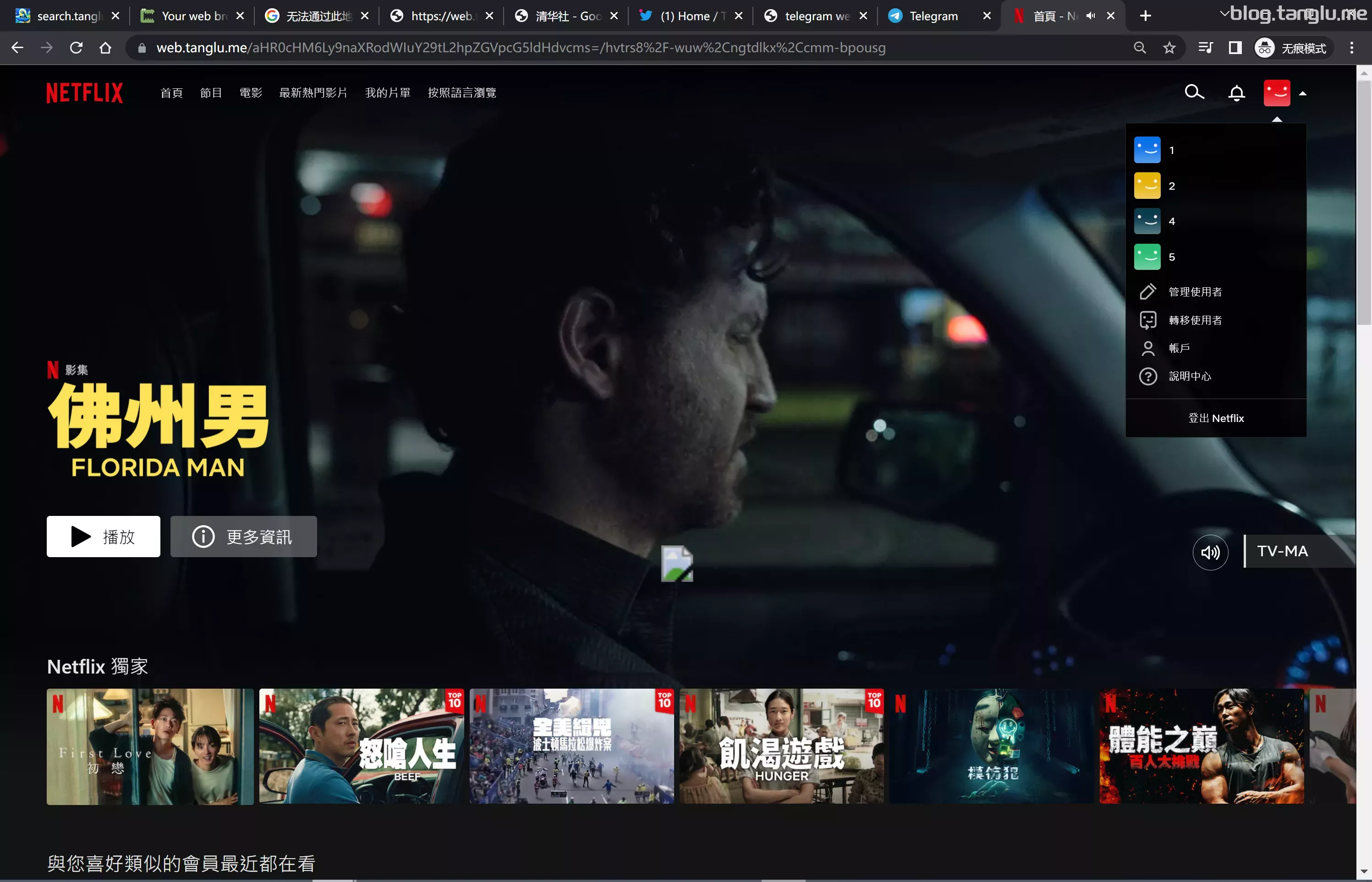This screenshot has width=1372, height=882.
Task: Open 說明中心 help question-mark icon
Action: pyautogui.click(x=1147, y=376)
